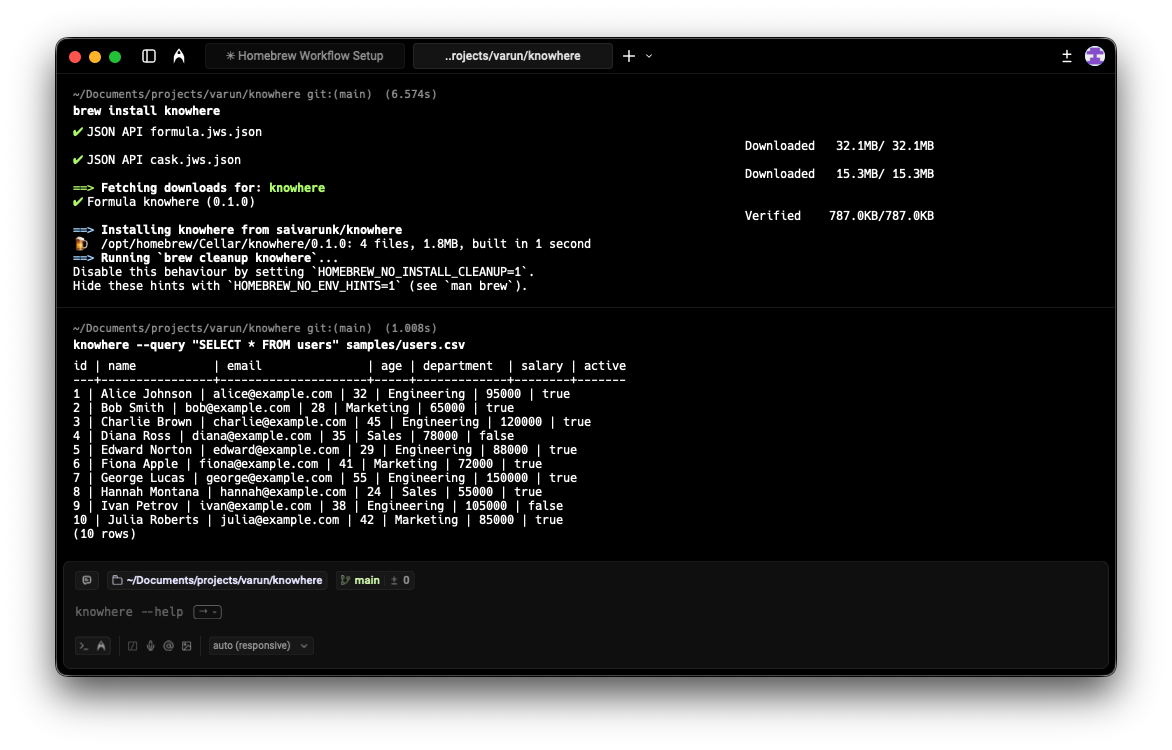
Task: Click the Fetching downloads for: knowhere line
Action: tap(199, 188)
